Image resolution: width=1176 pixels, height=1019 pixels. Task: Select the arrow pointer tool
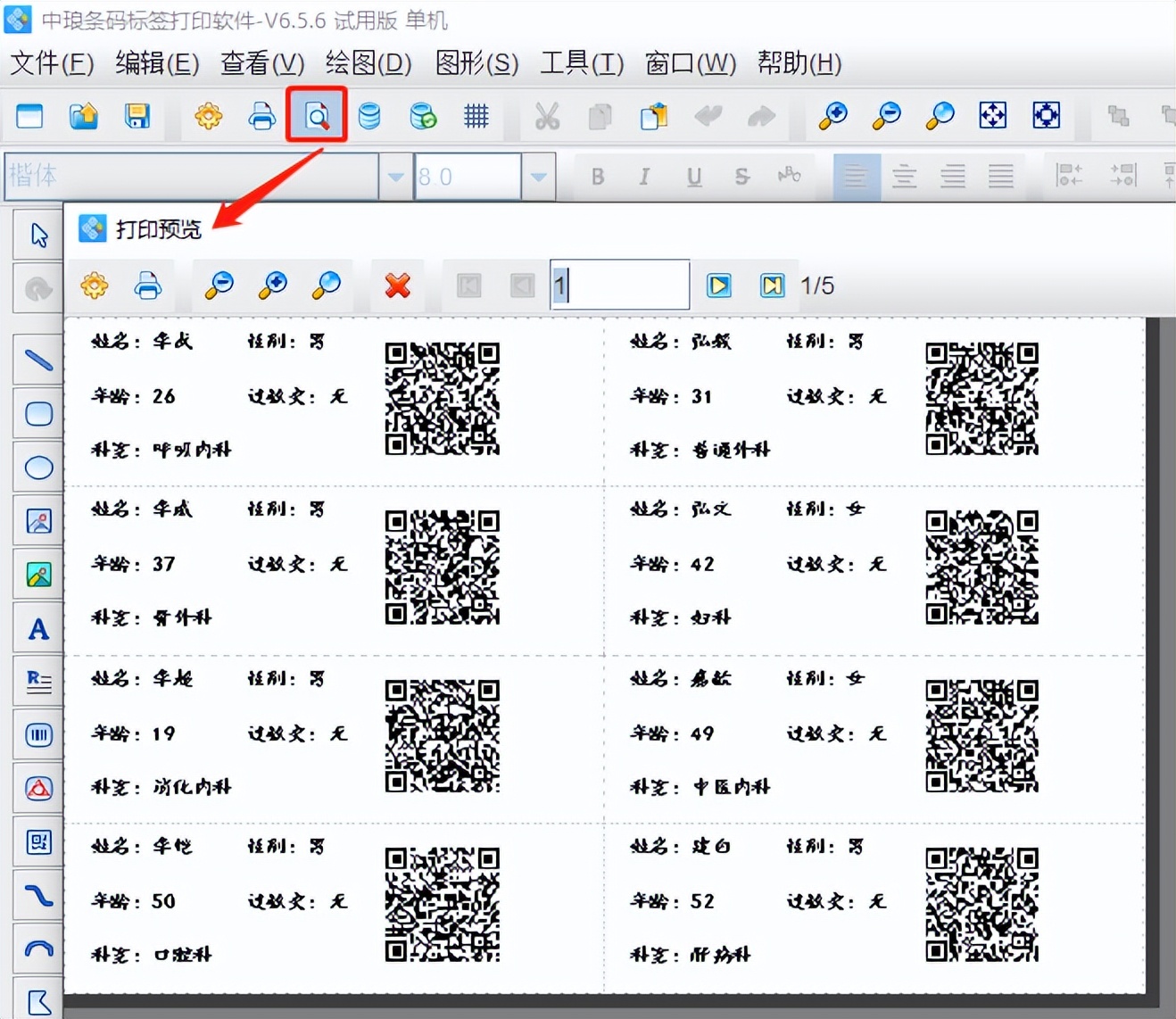(38, 235)
